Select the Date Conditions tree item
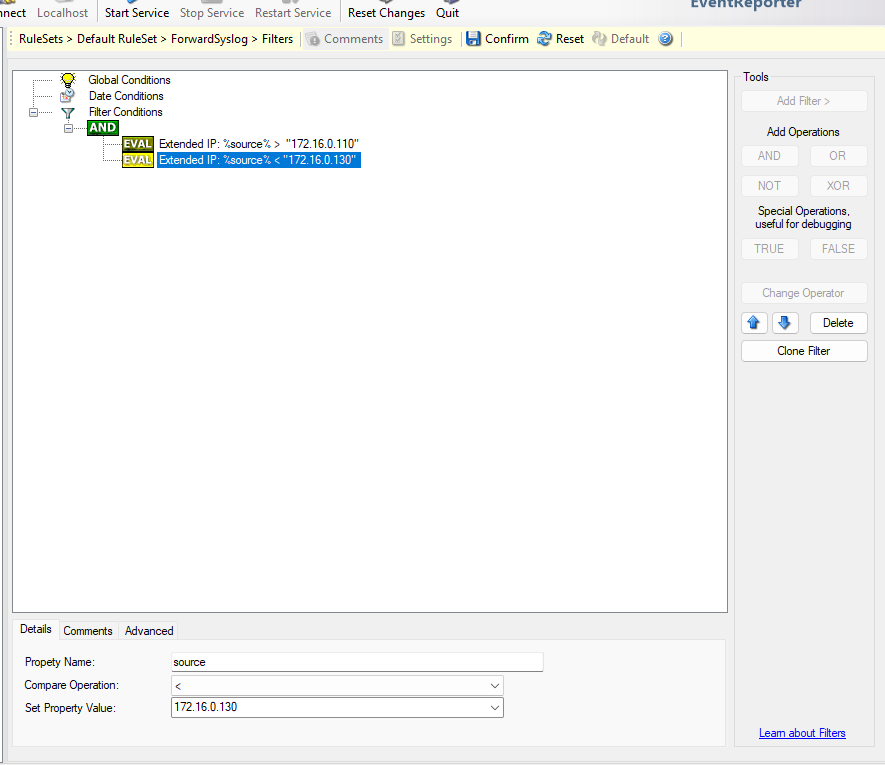 (x=126, y=96)
